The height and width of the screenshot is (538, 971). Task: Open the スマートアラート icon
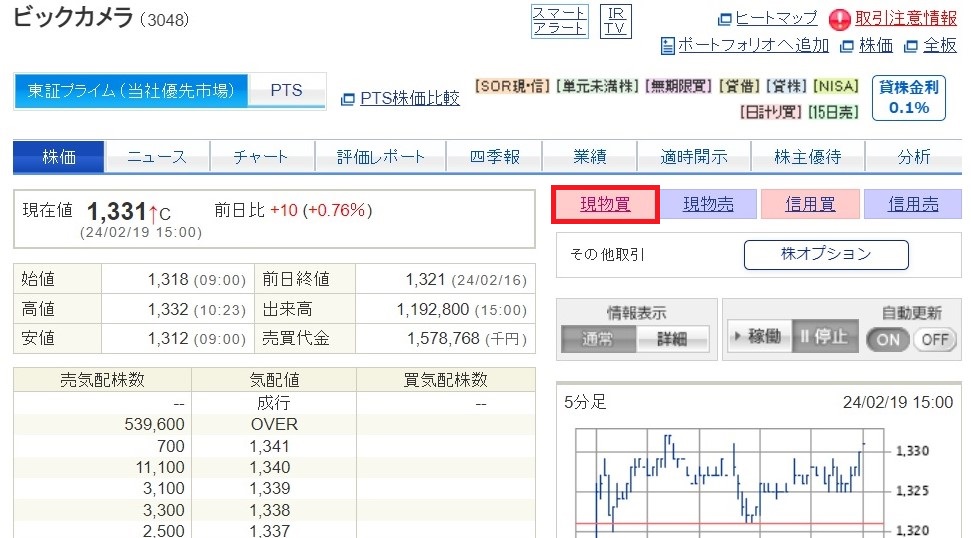559,21
